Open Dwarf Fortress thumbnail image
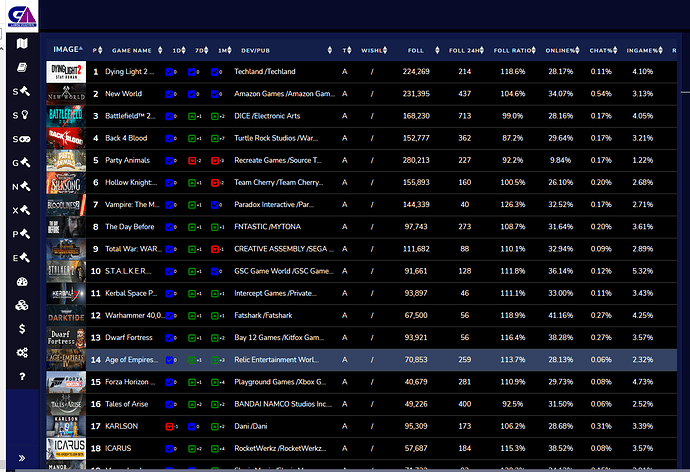 pos(66,337)
